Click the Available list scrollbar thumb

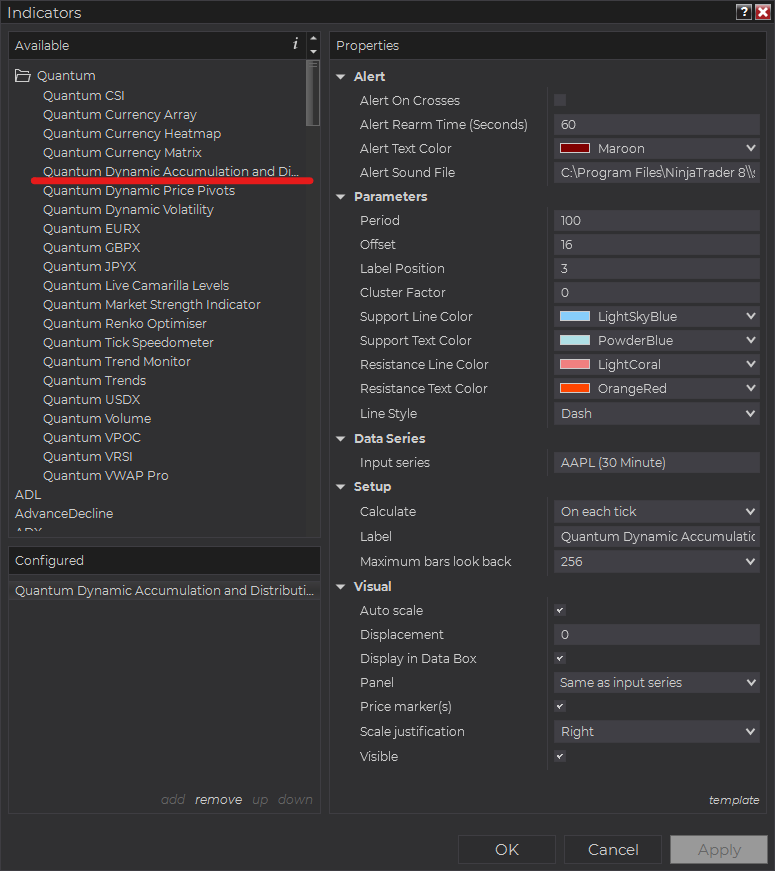pyautogui.click(x=313, y=93)
